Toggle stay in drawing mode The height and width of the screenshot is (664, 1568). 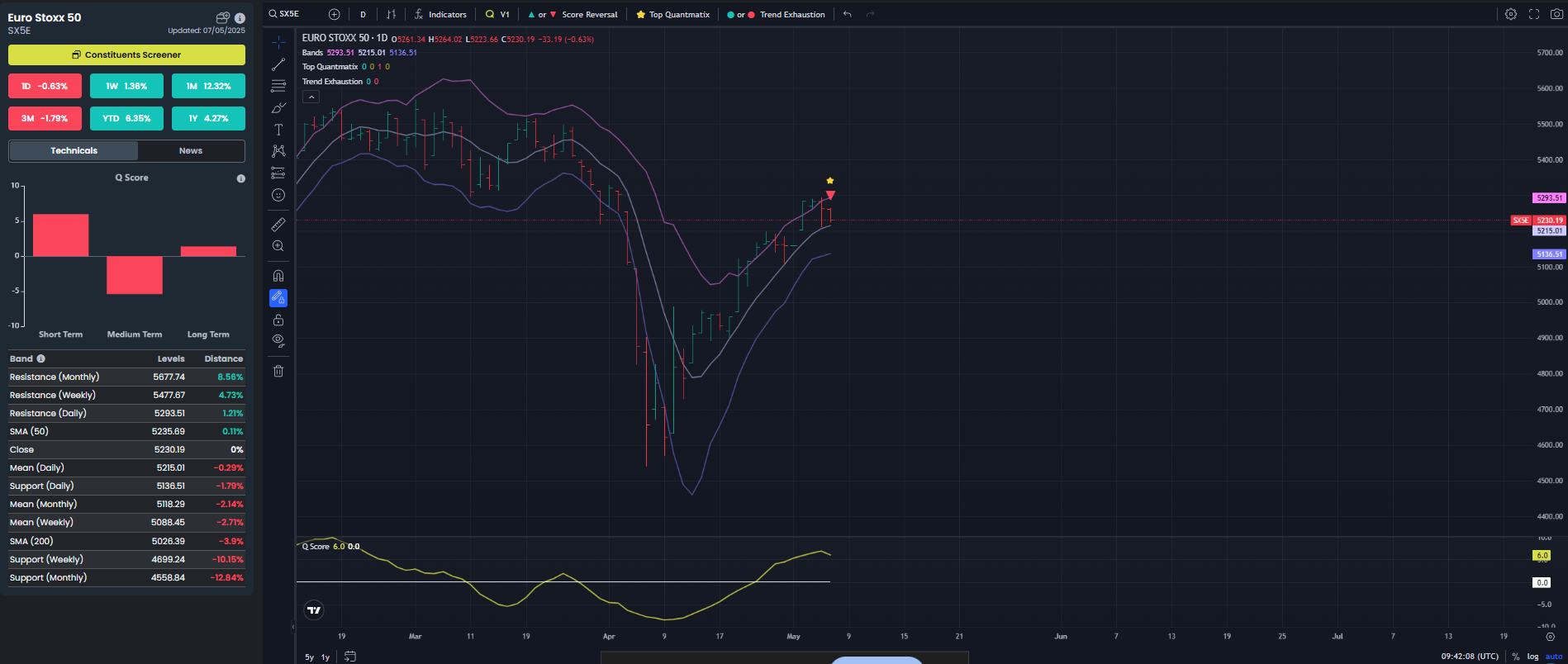(x=278, y=297)
